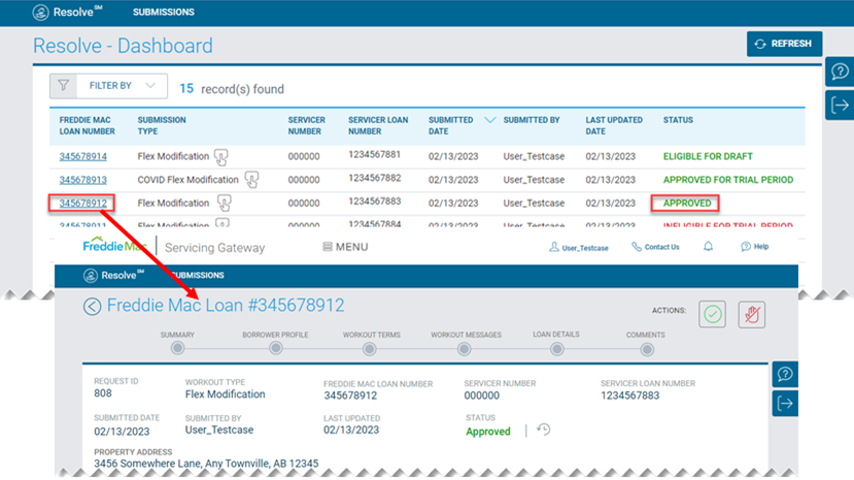Click the Resolve logo icon in top bar
This screenshot has width=854, height=480.
tap(41, 12)
